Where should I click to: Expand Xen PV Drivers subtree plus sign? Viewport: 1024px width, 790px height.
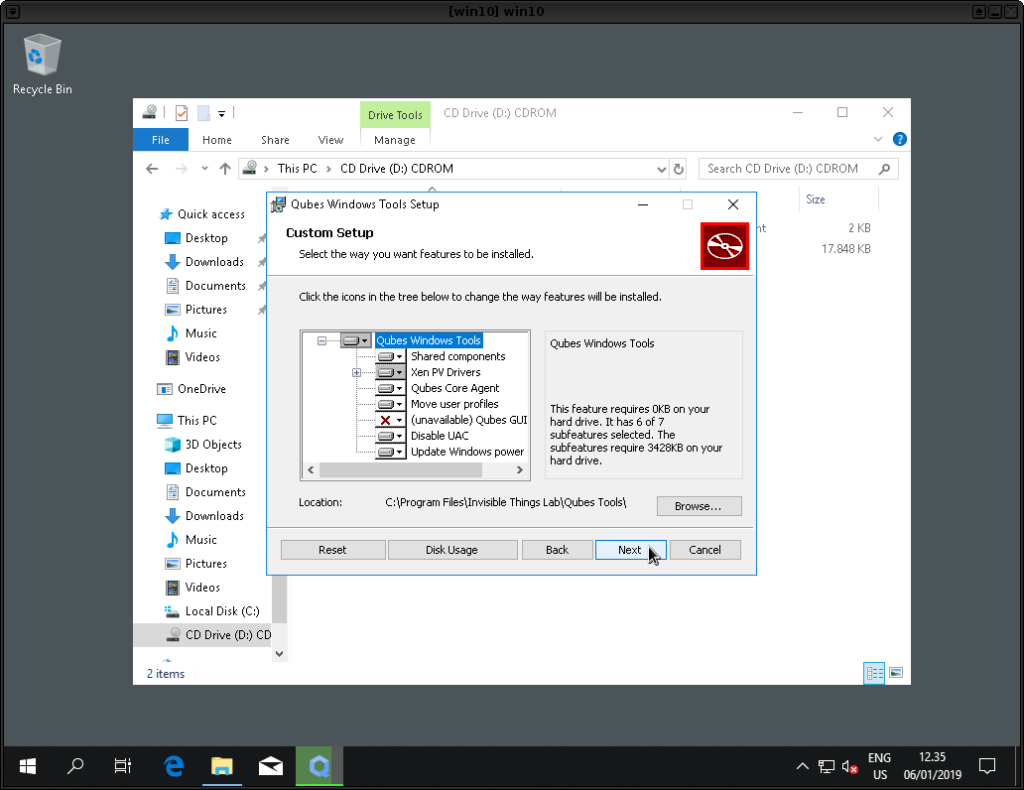pos(357,373)
